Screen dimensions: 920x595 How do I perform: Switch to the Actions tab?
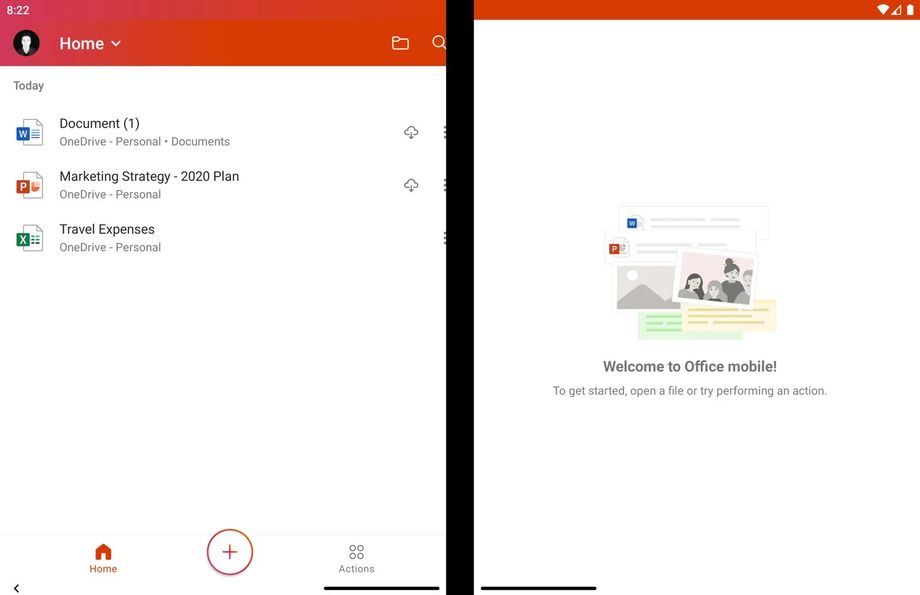[x=356, y=558]
